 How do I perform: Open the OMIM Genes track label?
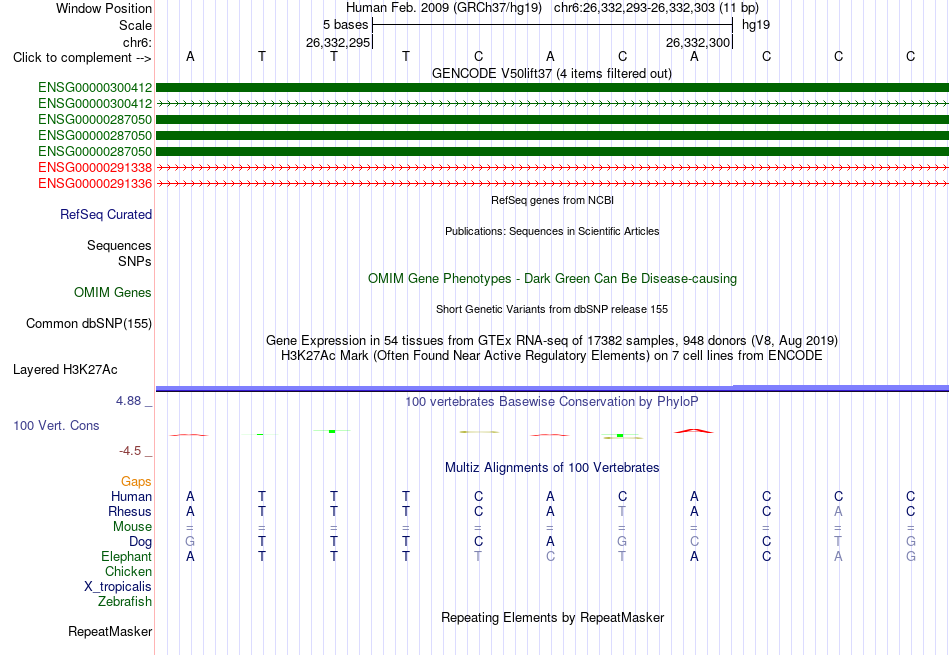pos(113,293)
